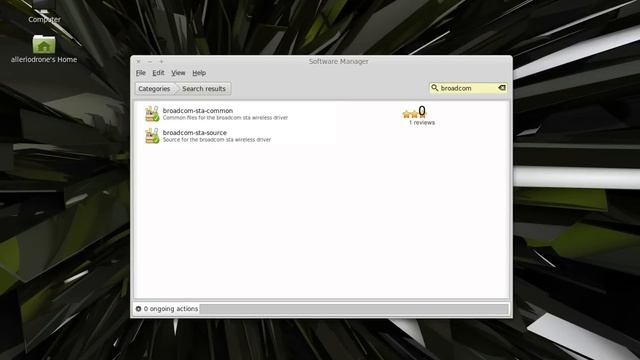This screenshot has height=360, width=640.
Task: Open the Help menu
Action: coord(199,73)
